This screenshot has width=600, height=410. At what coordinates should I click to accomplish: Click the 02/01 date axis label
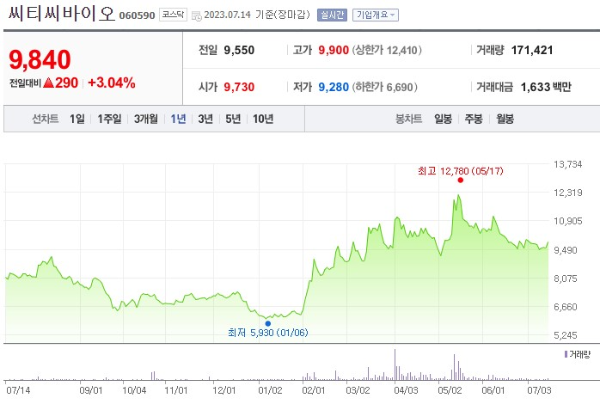point(313,390)
